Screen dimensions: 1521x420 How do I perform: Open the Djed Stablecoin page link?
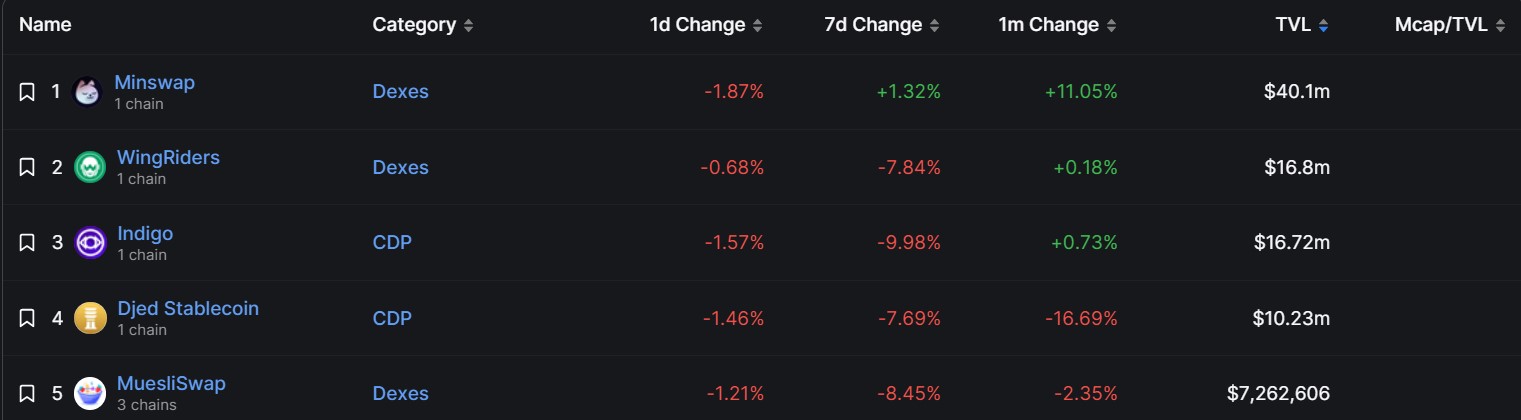pyautogui.click(x=188, y=308)
